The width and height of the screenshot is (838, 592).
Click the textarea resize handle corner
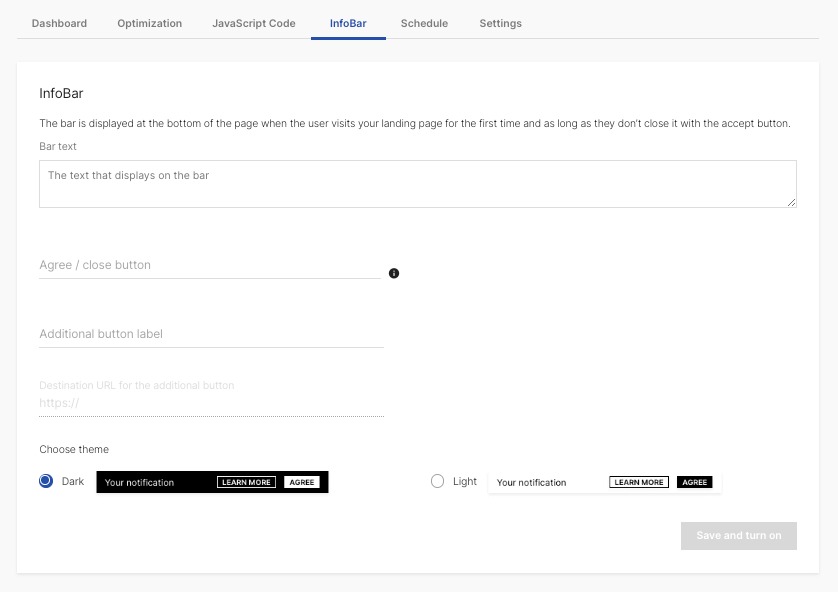(x=792, y=203)
